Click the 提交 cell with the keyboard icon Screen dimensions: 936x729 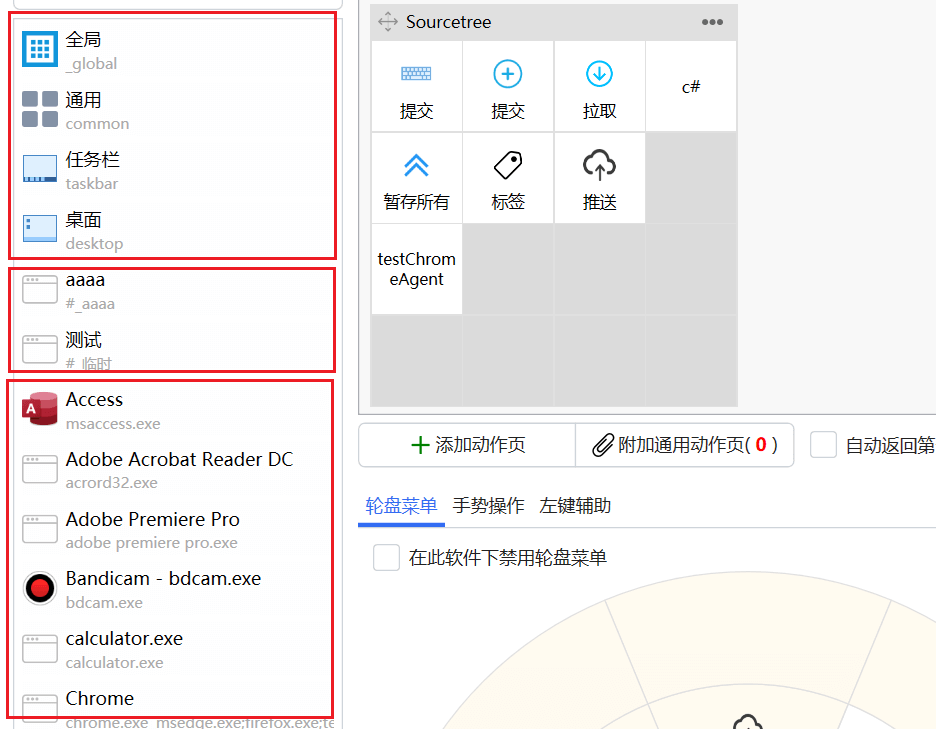[x=417, y=87]
